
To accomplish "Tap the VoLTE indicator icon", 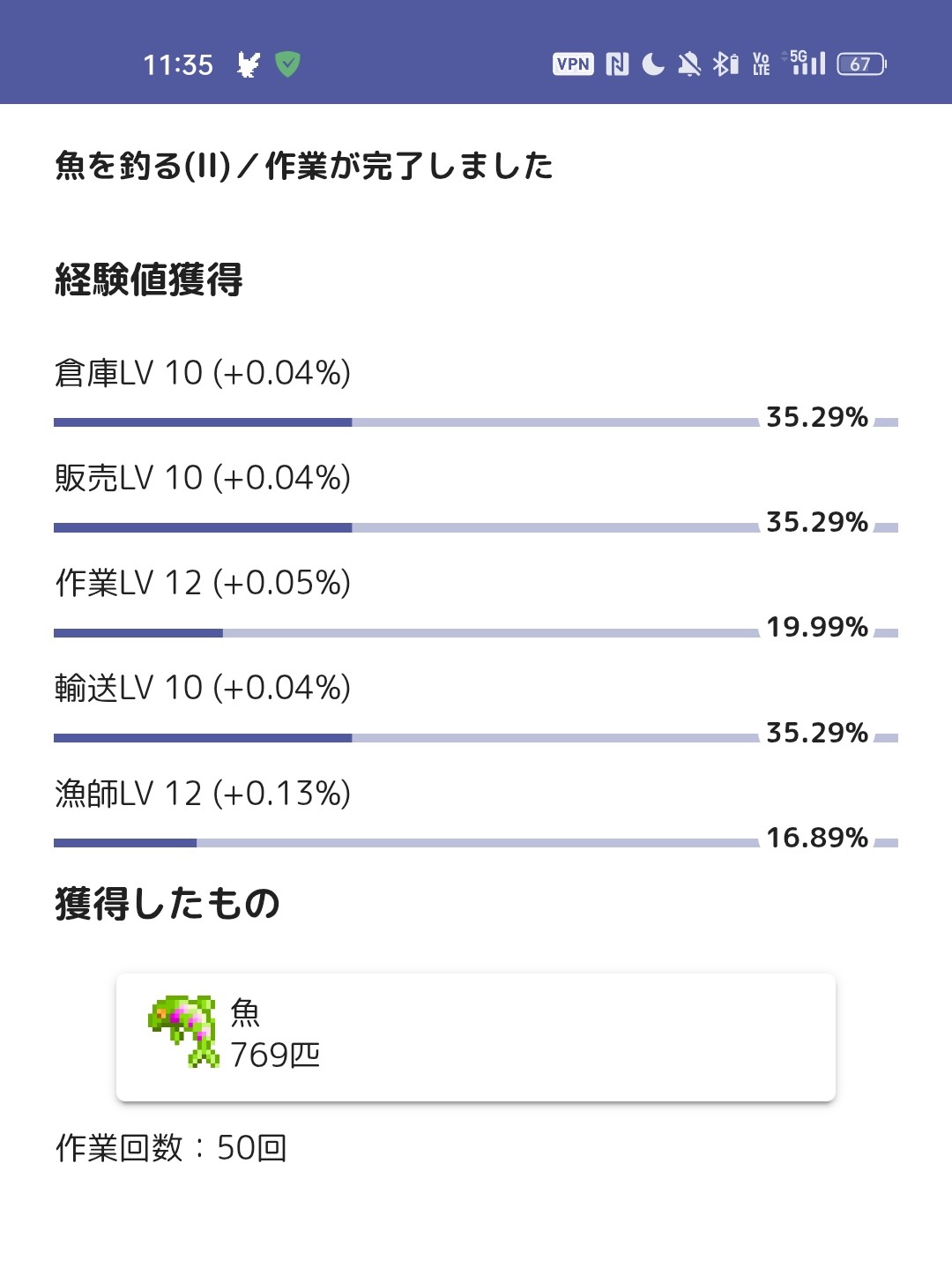I will 762,63.
